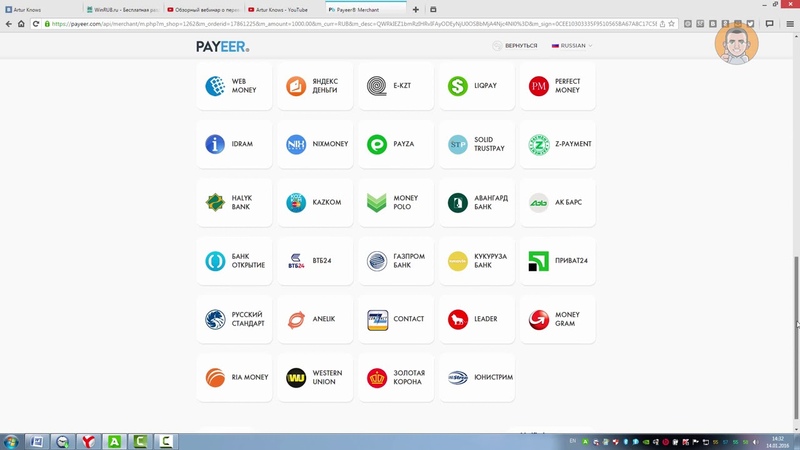The width and height of the screenshot is (800, 450).
Task: Choose Газпром Банк payment method
Action: coord(396,261)
